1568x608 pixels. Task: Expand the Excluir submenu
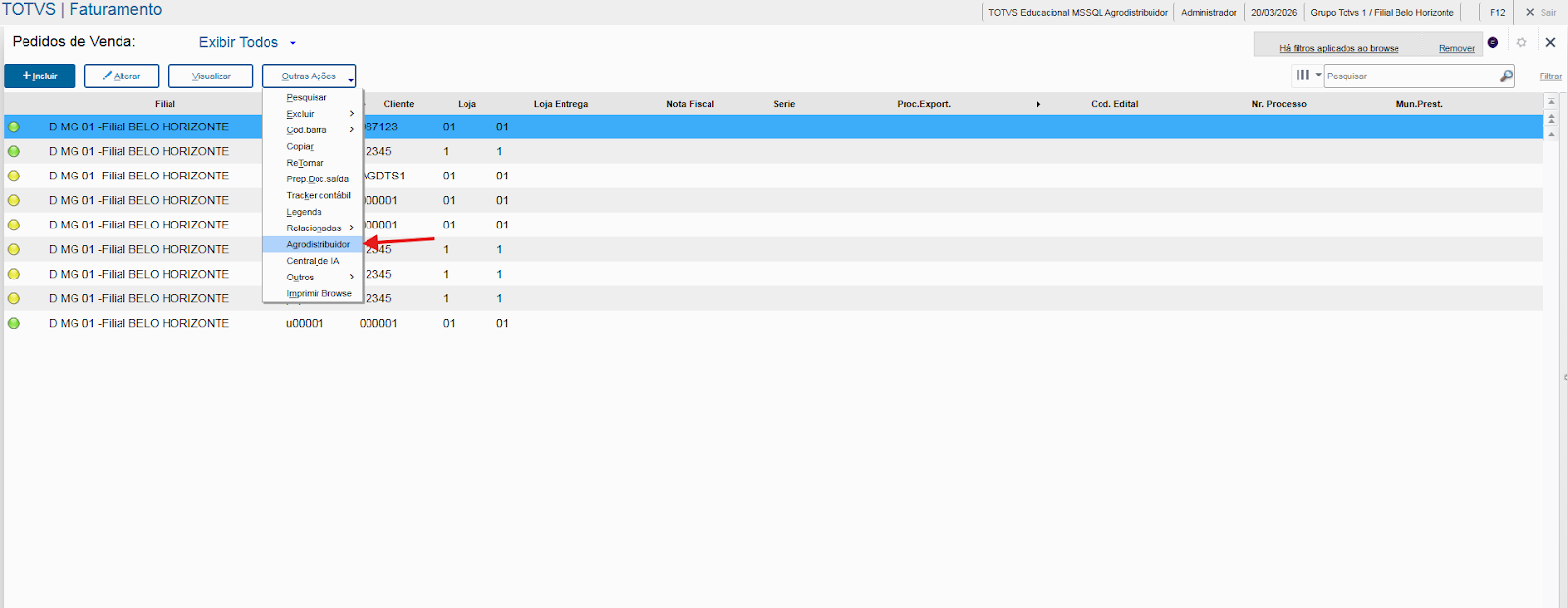[x=313, y=114]
